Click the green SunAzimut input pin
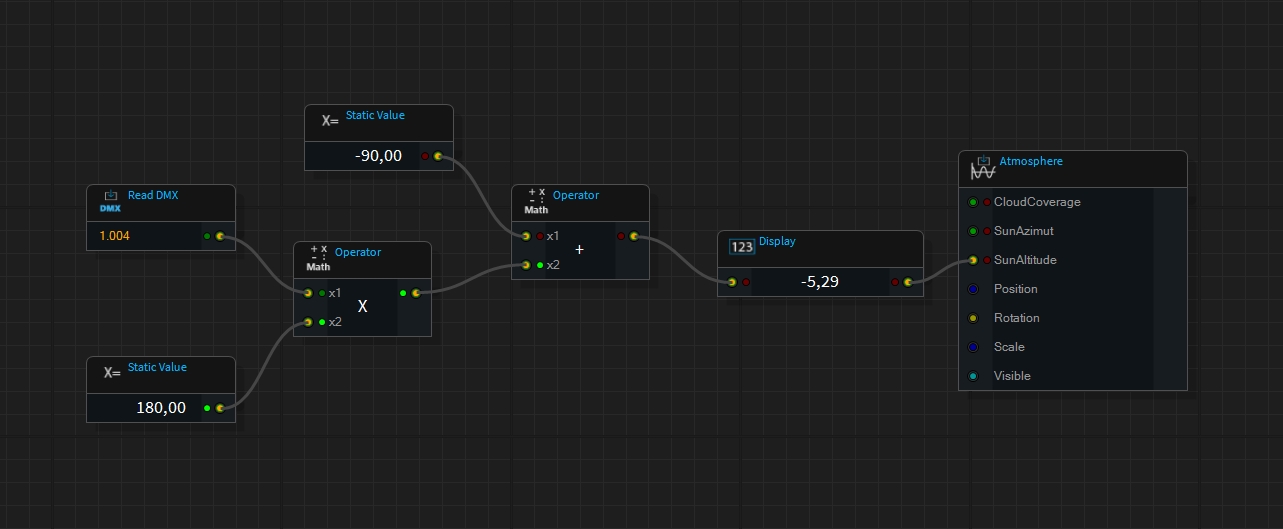Screen dimensions: 1283x529 click(973, 231)
